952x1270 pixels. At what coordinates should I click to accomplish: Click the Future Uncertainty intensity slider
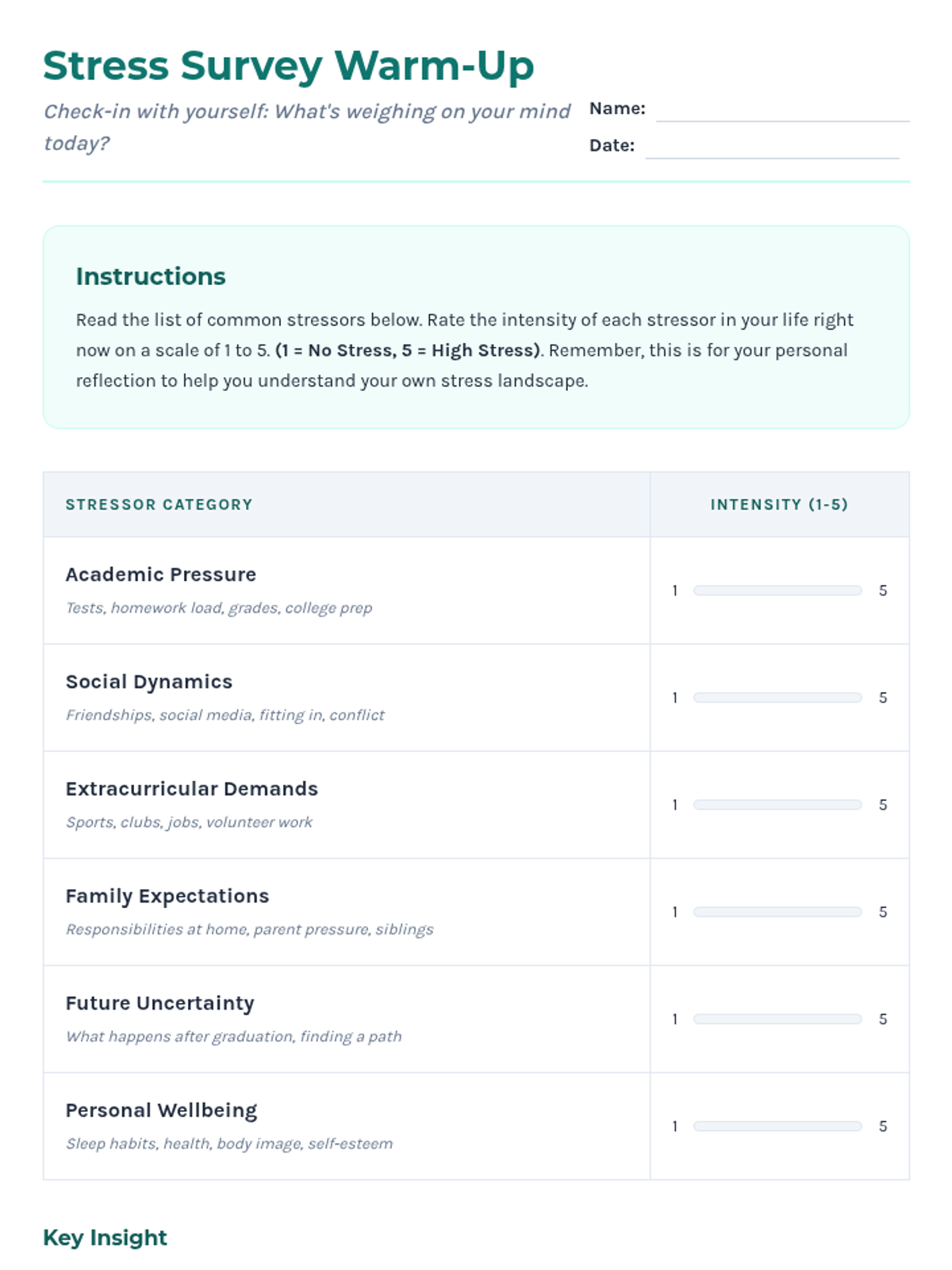[777, 1019]
